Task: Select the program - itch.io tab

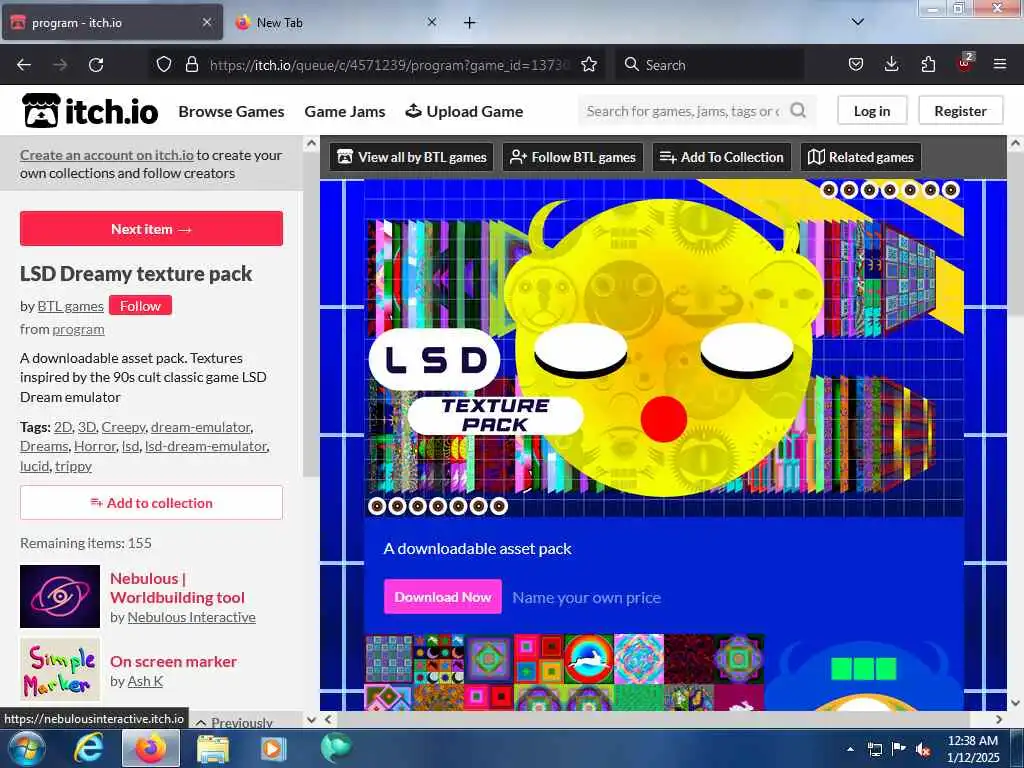Action: [112, 22]
